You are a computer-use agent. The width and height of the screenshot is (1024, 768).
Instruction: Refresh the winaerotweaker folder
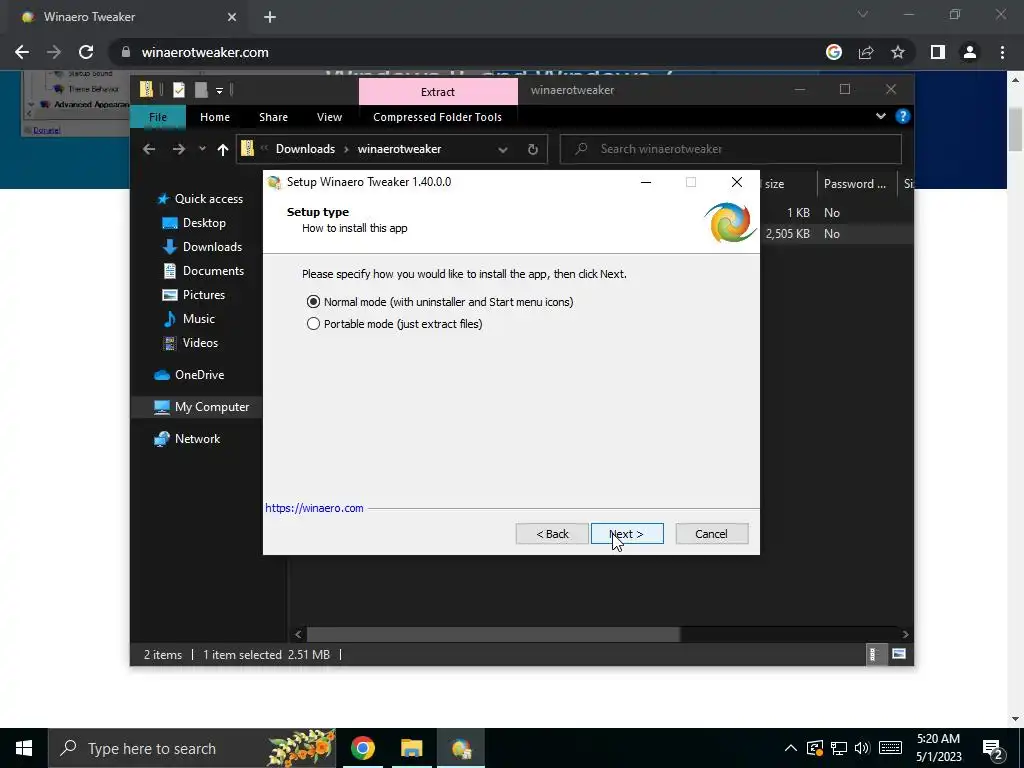click(533, 150)
